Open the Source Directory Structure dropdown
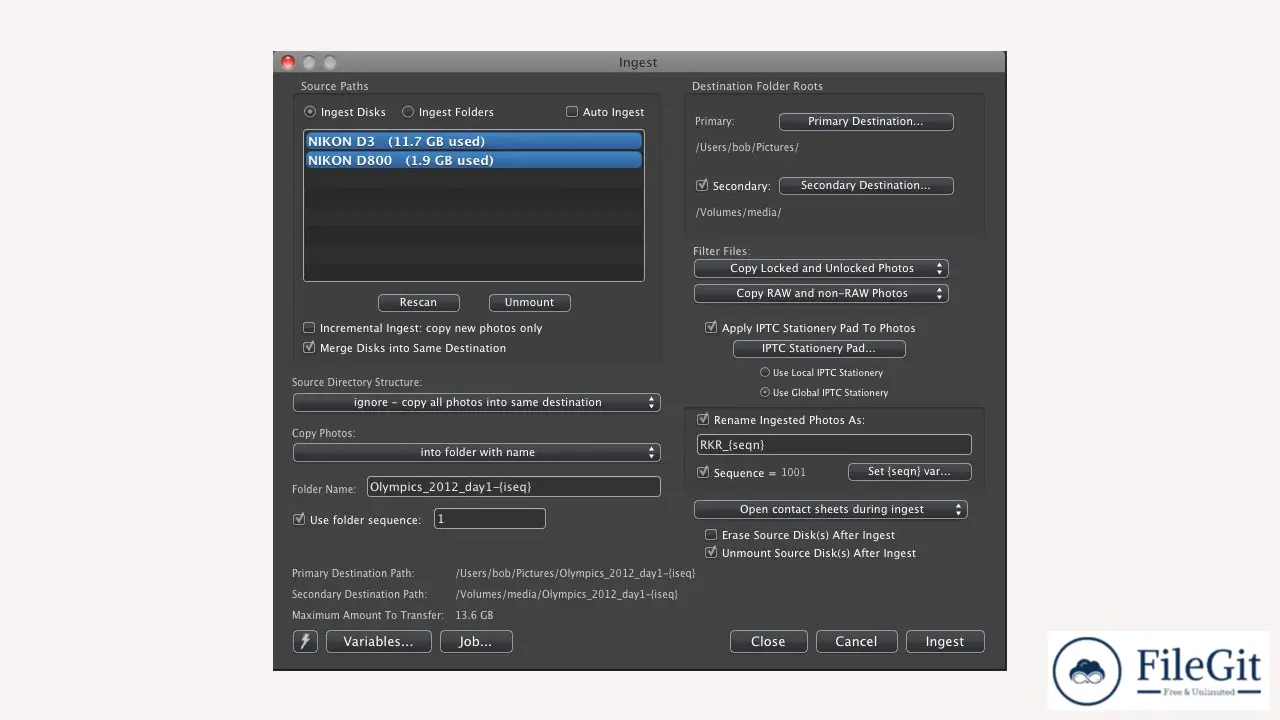The image size is (1280, 720). pyautogui.click(x=476, y=402)
